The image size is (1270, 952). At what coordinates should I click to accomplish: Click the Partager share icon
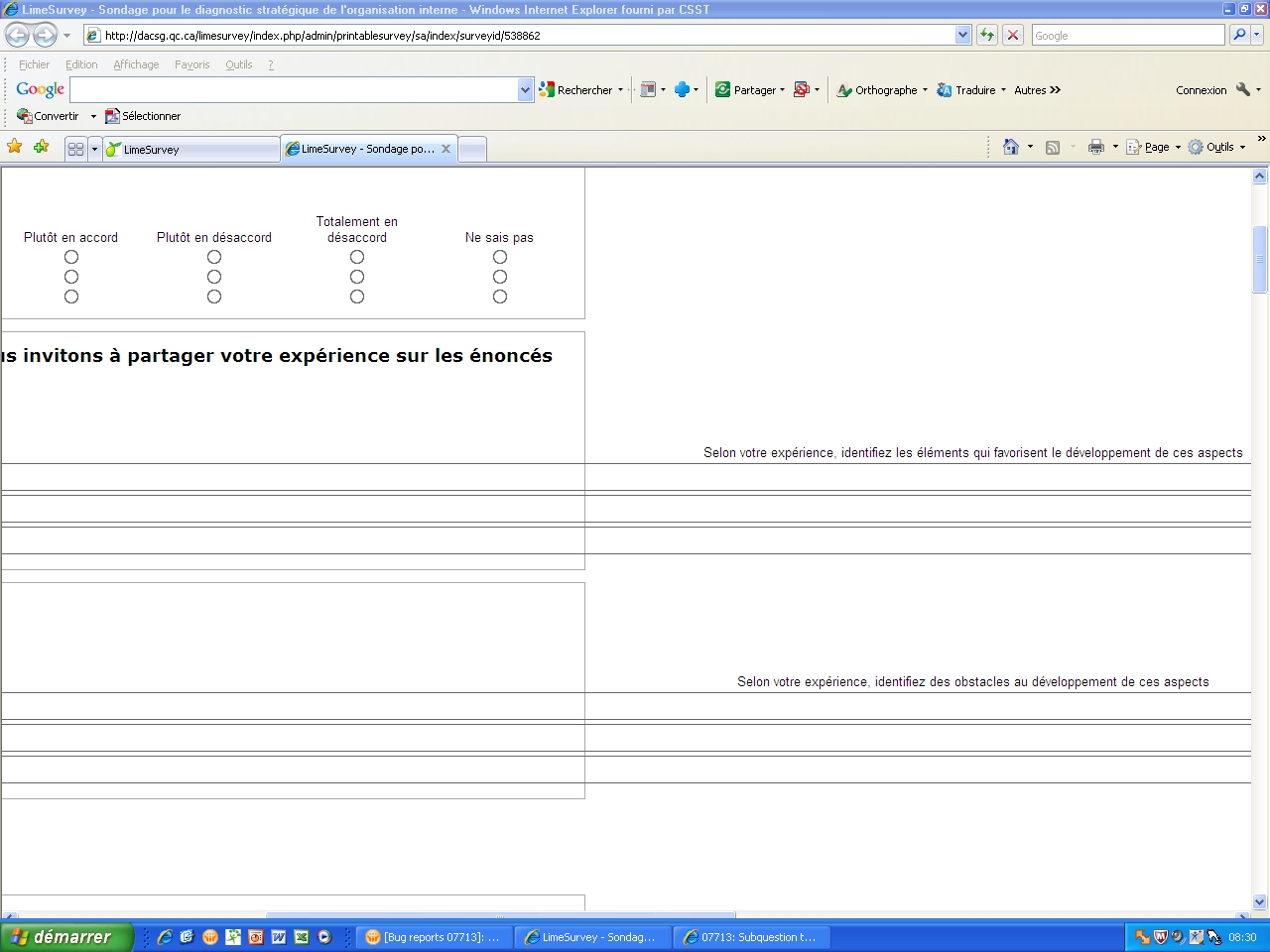pos(722,89)
